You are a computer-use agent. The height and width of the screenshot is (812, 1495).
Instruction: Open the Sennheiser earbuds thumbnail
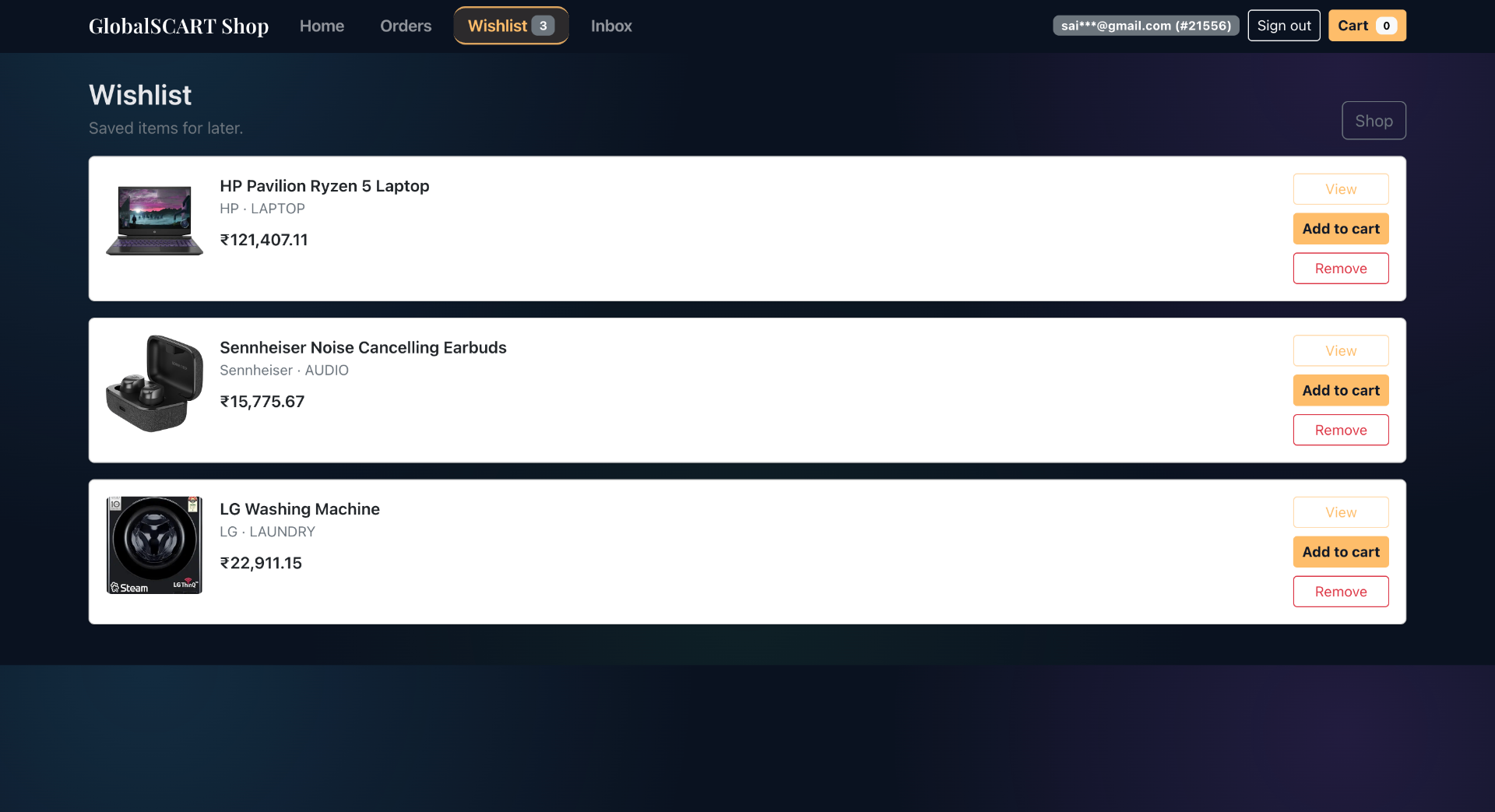(x=154, y=384)
